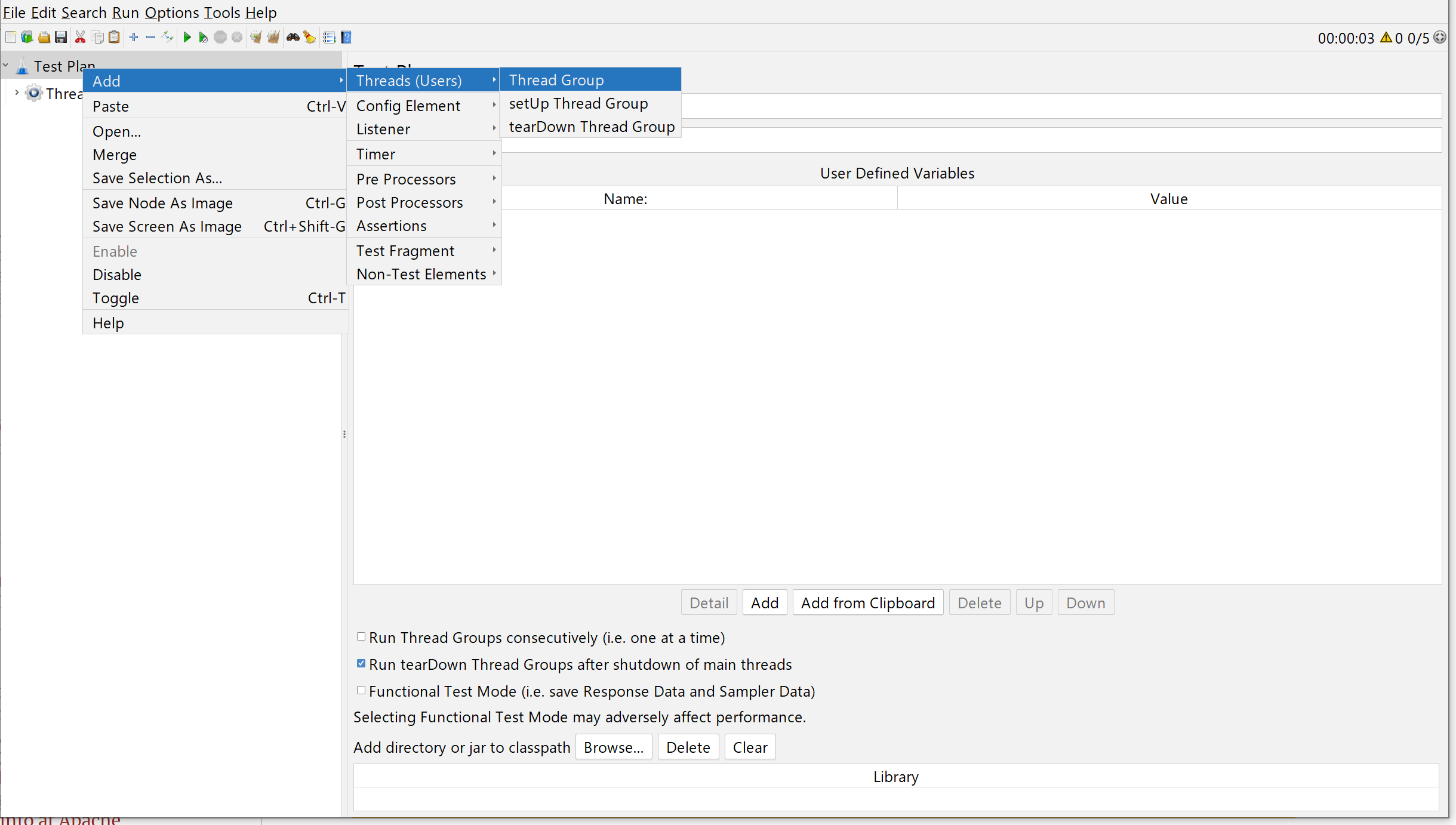
Task: Choose Save Selection As... entry
Action: click(x=216, y=178)
